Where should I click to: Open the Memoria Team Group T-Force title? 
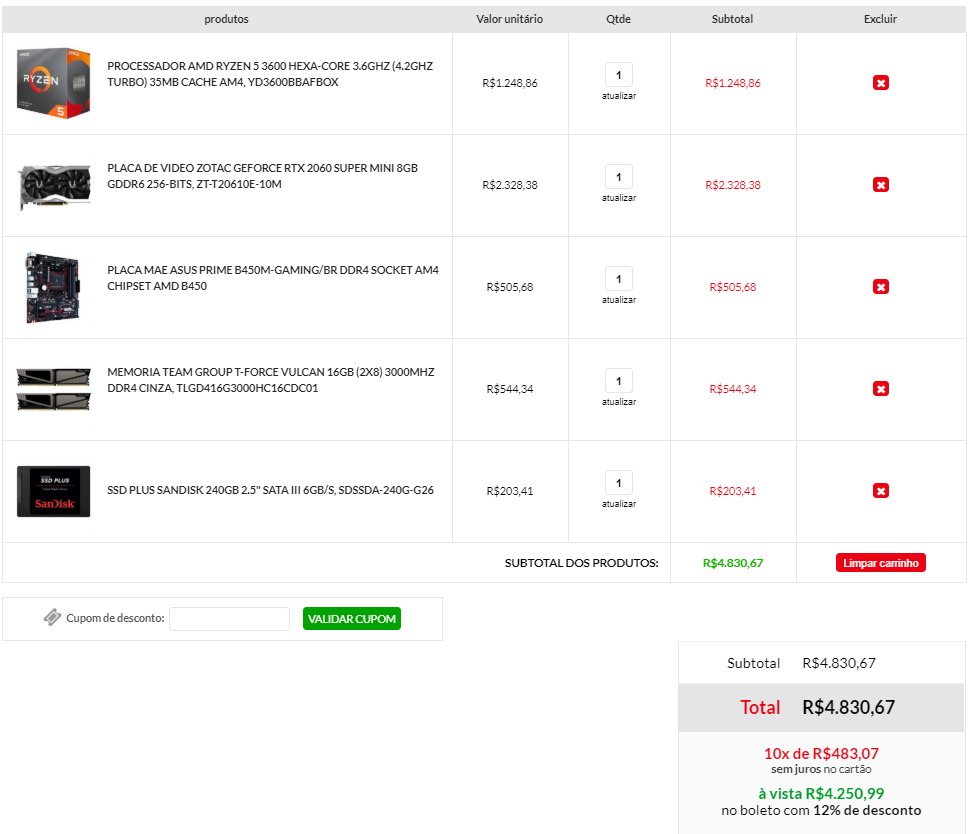pyautogui.click(x=271, y=380)
